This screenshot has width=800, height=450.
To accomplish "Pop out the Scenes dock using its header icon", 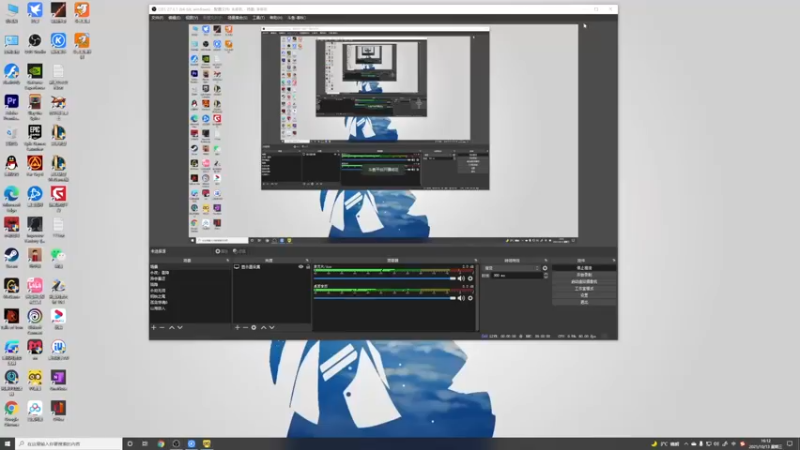I will (228, 261).
